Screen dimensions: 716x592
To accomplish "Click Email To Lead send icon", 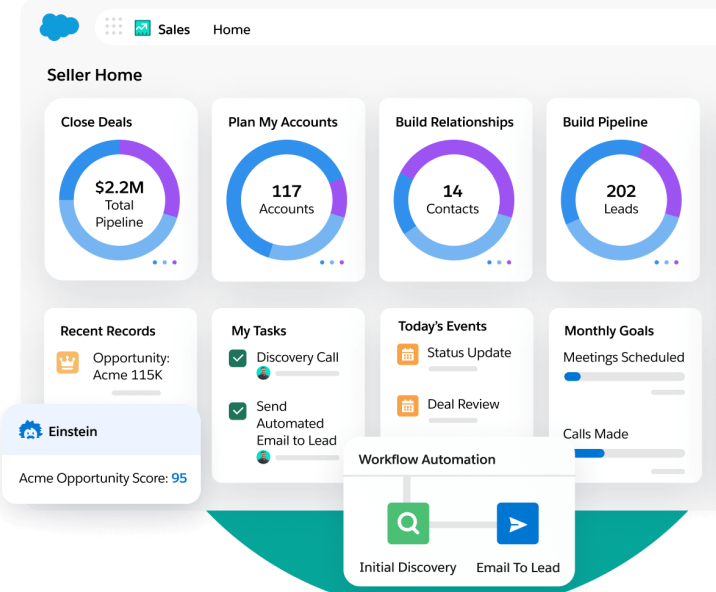I will tap(517, 523).
